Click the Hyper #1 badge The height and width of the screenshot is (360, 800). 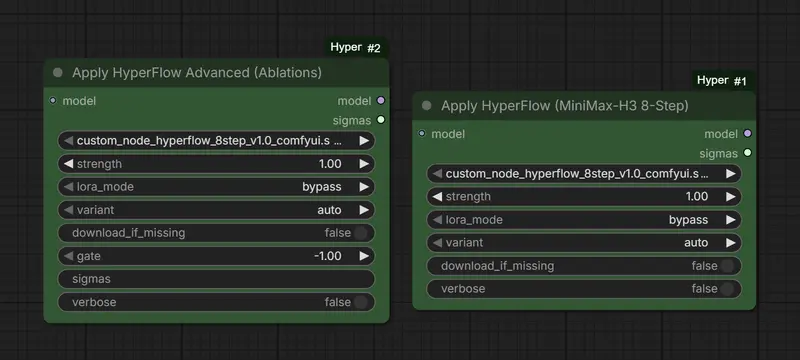(x=722, y=81)
